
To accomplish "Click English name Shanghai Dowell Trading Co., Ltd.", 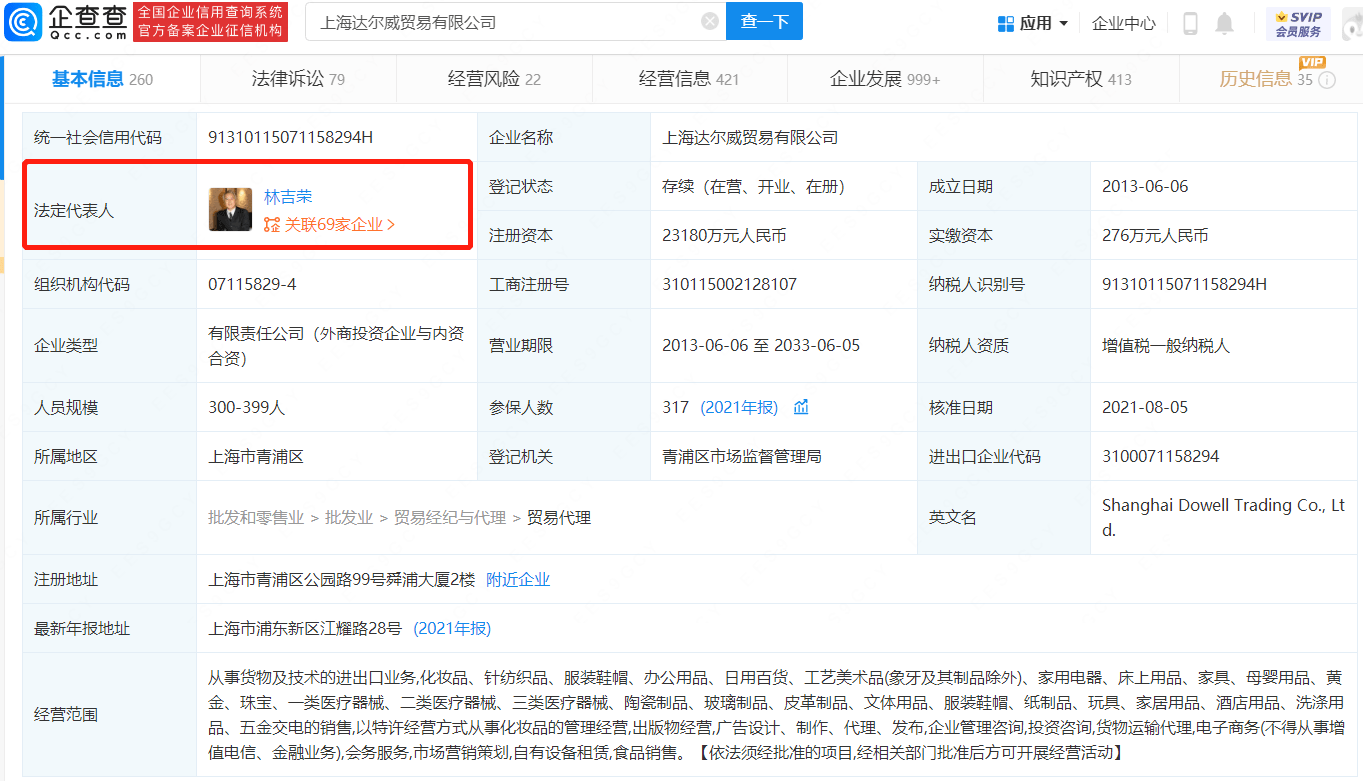I will [x=1223, y=517].
